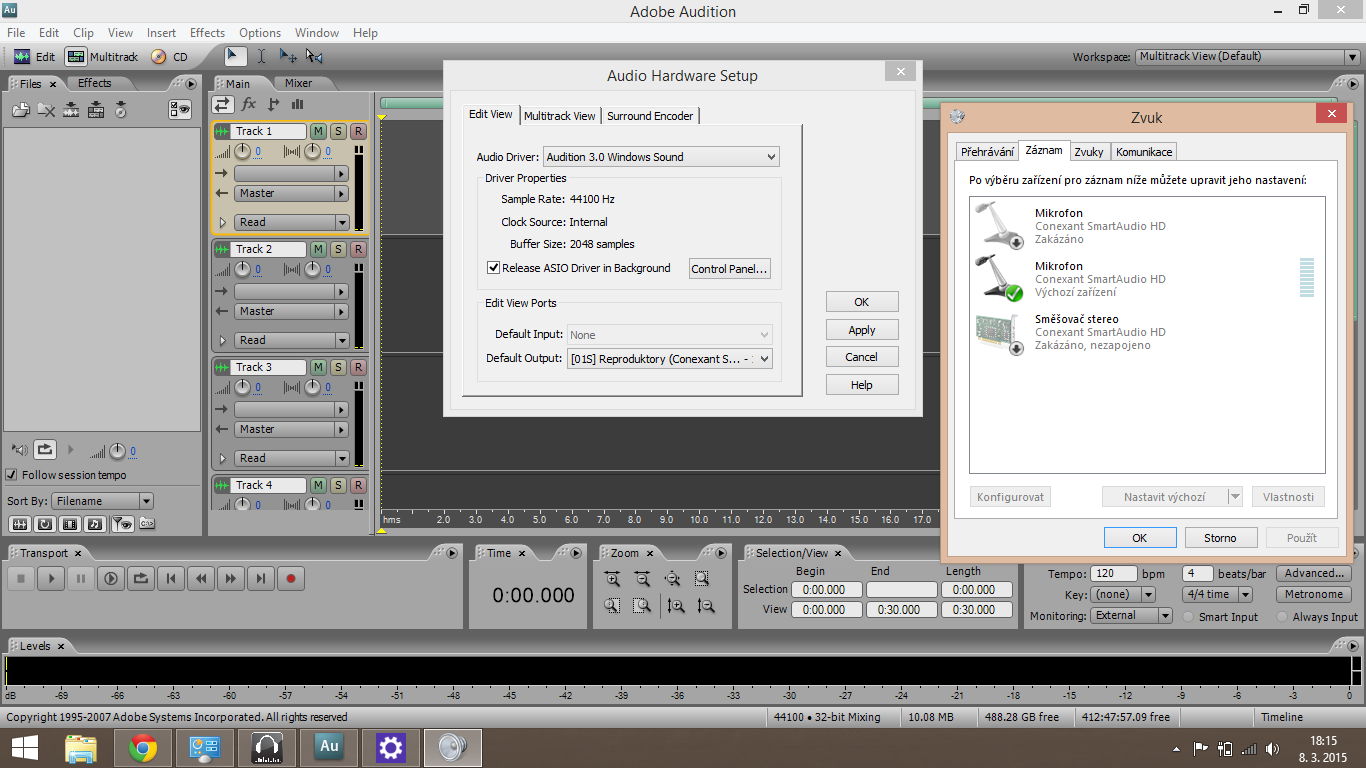Click Zoom Out Horizontally icon

click(x=642, y=578)
